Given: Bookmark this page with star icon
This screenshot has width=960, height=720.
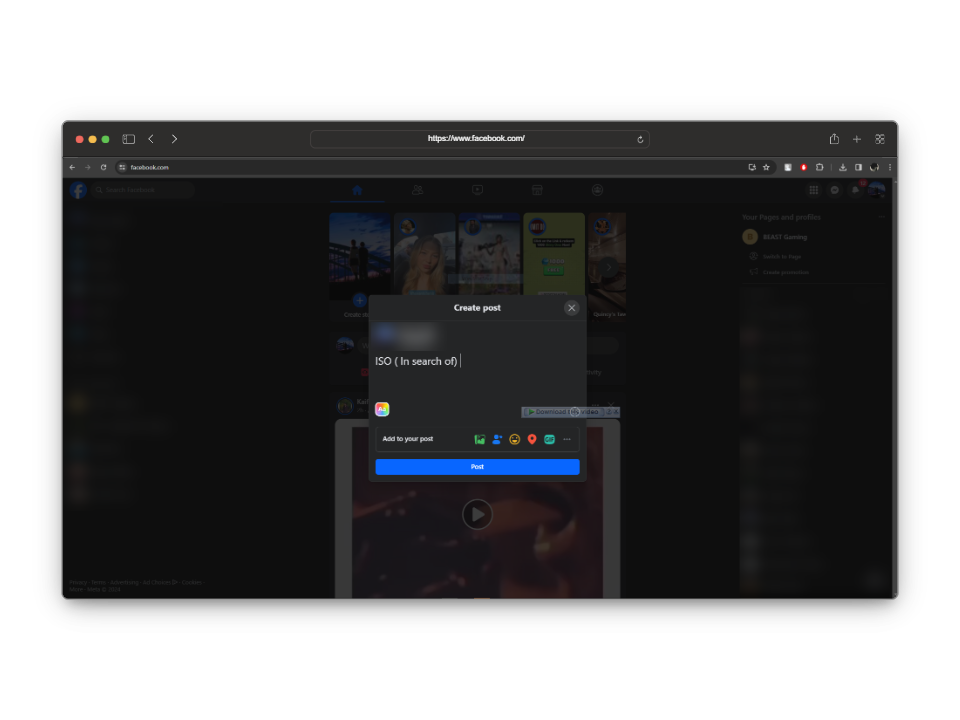Looking at the screenshot, I should tap(766, 167).
